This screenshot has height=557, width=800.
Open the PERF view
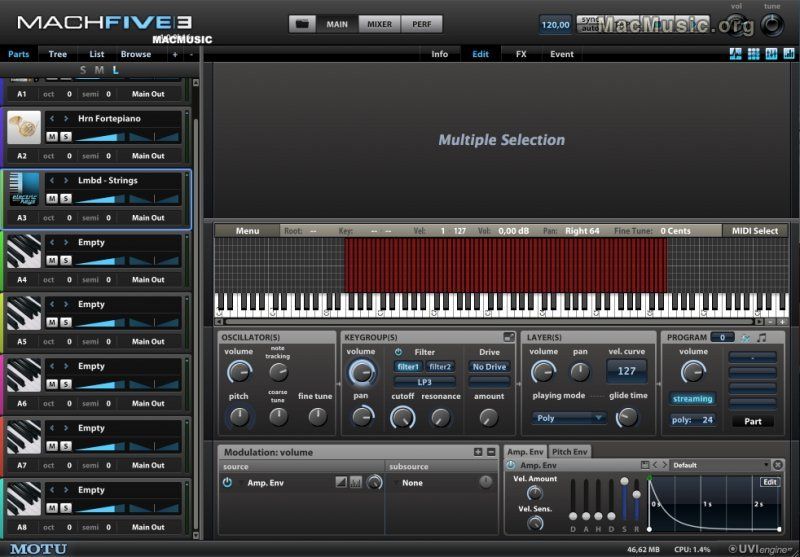(x=421, y=24)
